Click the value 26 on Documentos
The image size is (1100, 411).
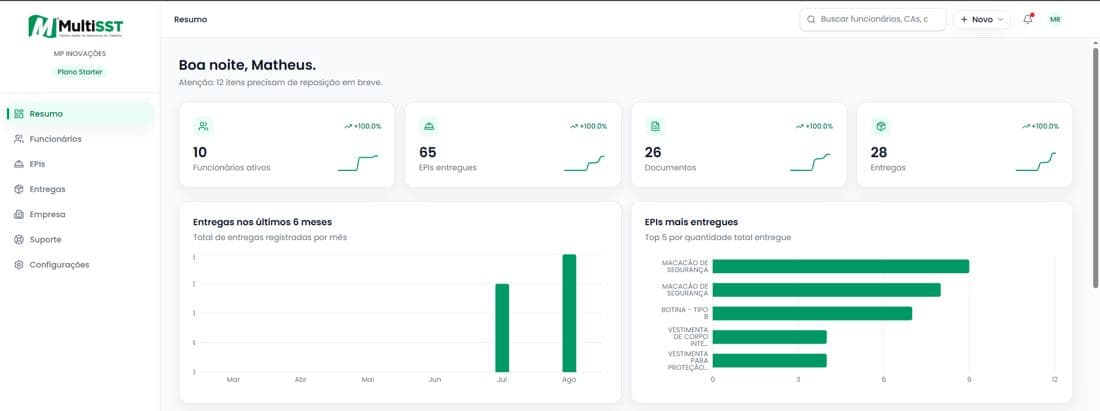[x=653, y=152]
